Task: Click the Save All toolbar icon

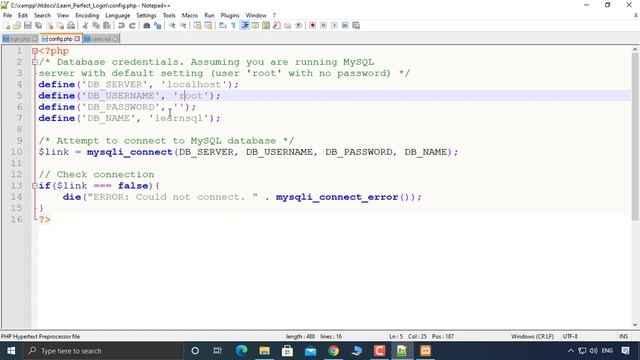Action: (39, 25)
